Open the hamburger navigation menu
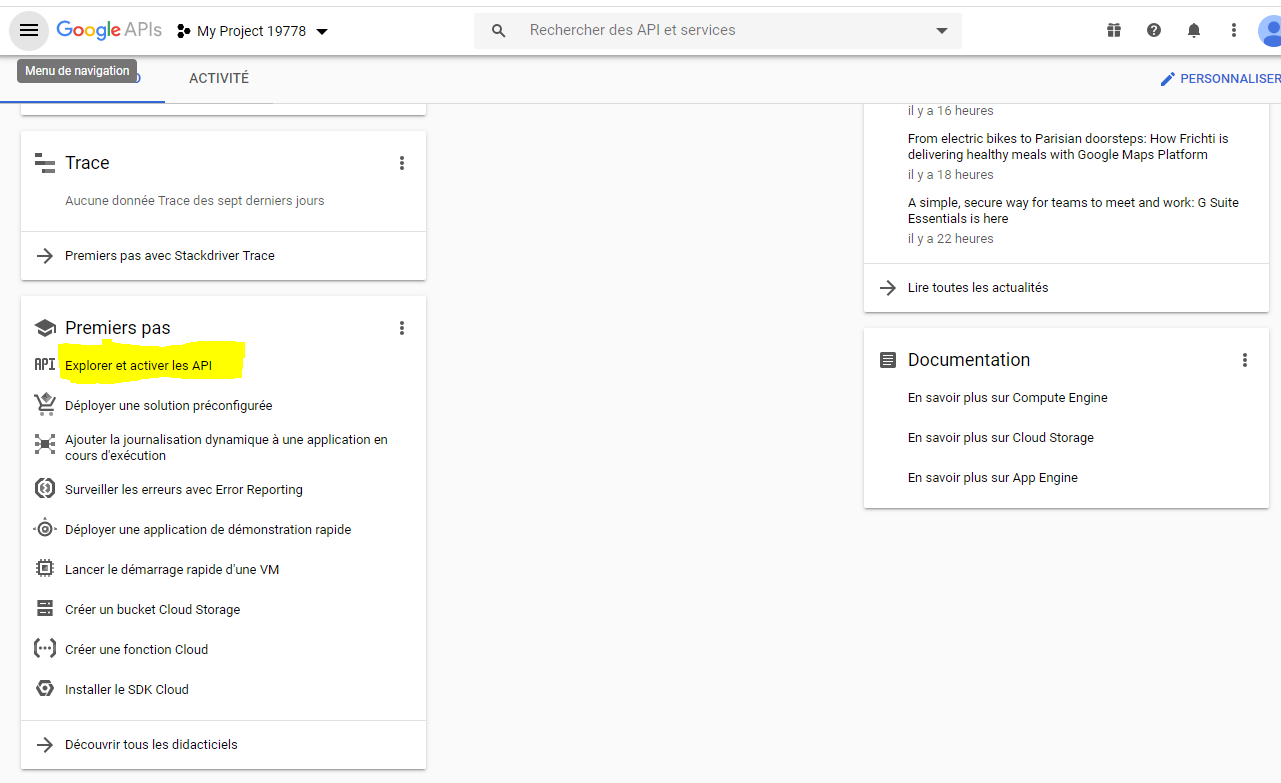Screen dimensions: 1281x783 pos(29,31)
